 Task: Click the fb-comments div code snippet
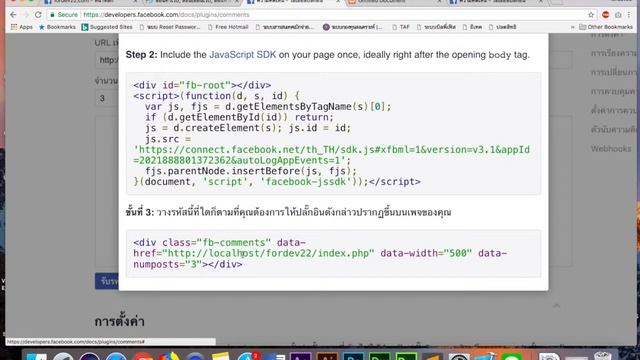(x=320, y=253)
